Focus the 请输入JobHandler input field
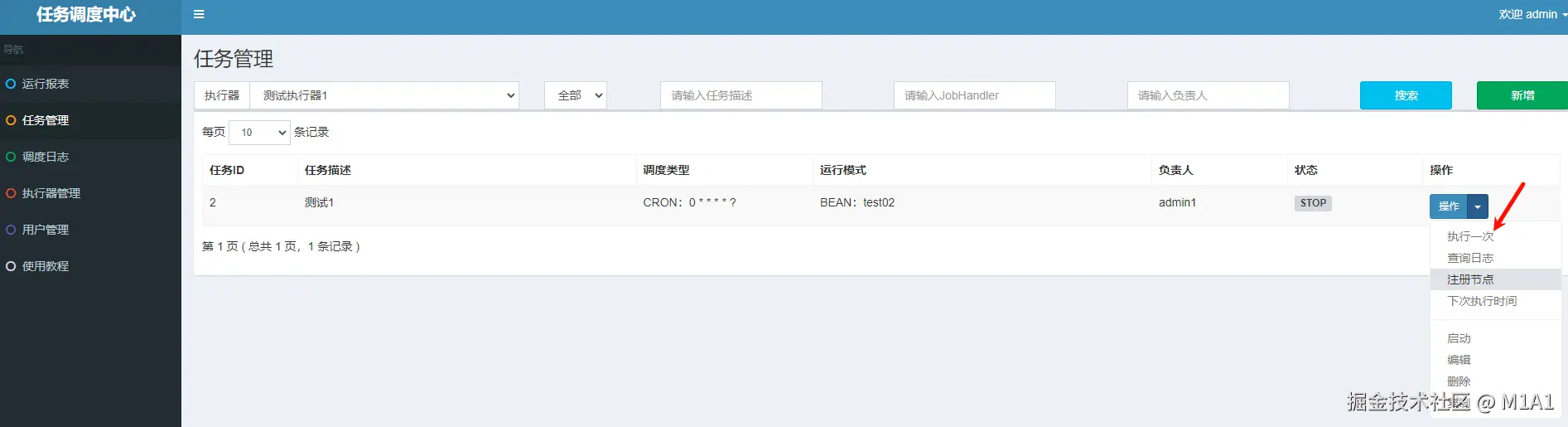Screen dimensions: 1568x427 pos(975,95)
